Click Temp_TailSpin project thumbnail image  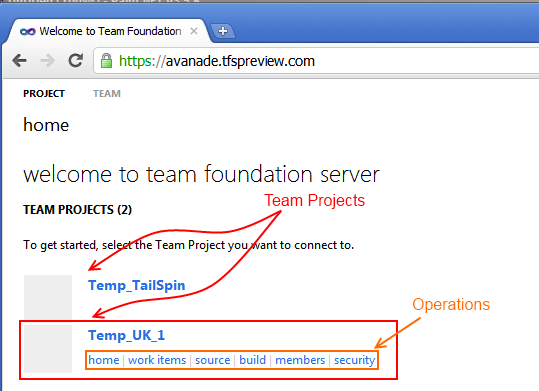[x=48, y=296]
